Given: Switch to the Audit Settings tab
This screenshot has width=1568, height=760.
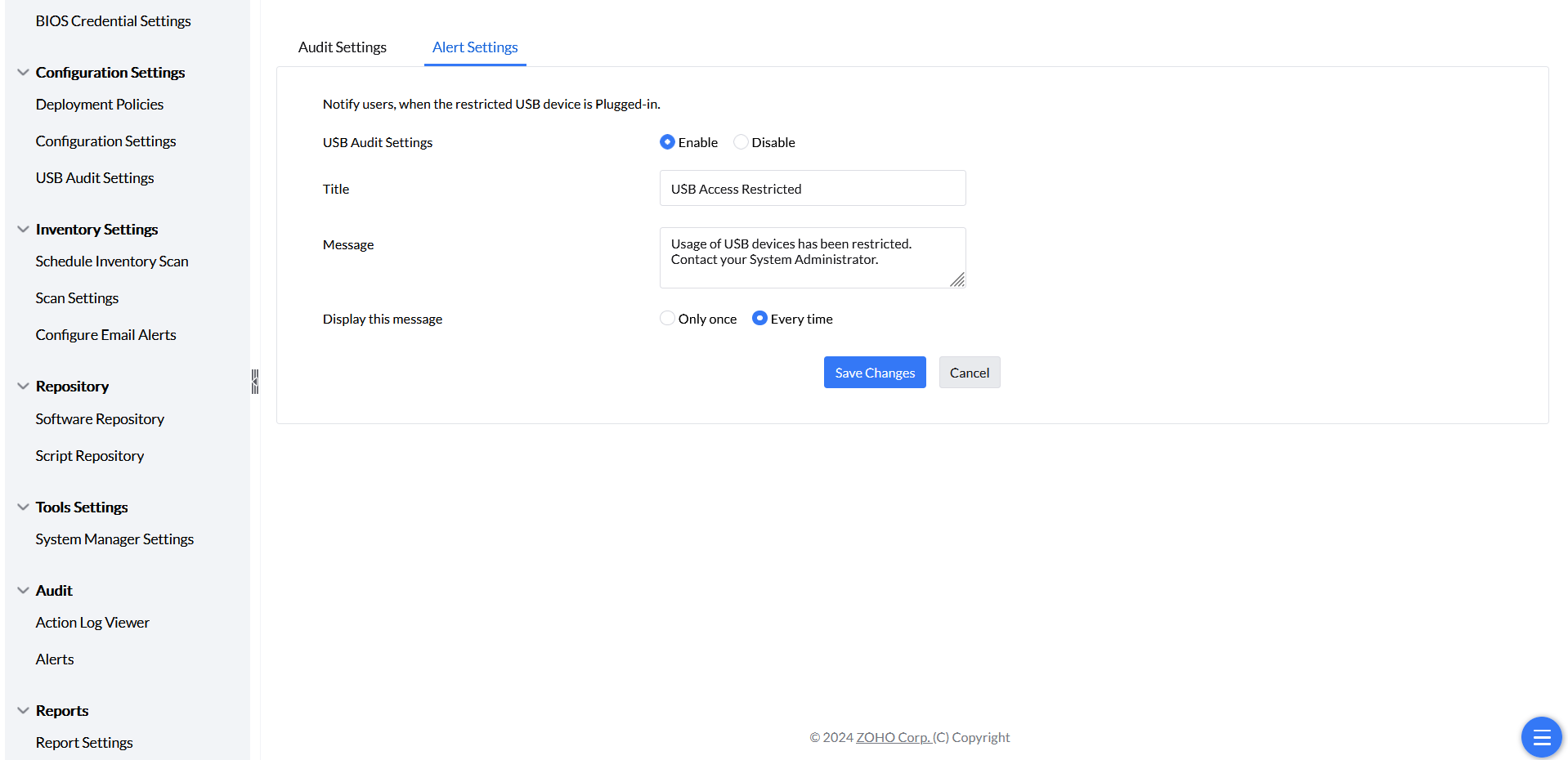Looking at the screenshot, I should tap(342, 47).
